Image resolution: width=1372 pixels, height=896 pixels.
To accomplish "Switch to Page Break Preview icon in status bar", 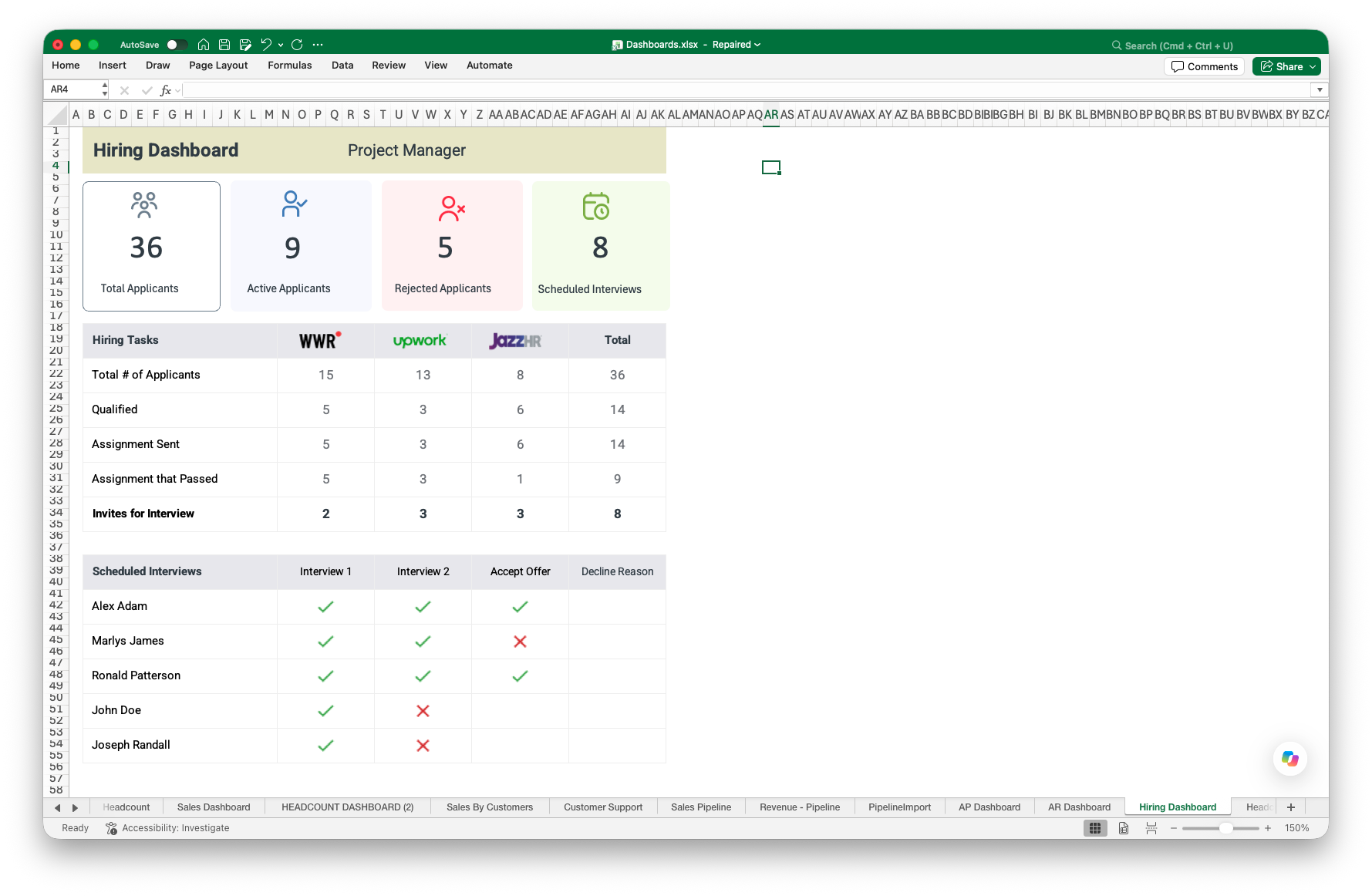I will pyautogui.click(x=1151, y=828).
